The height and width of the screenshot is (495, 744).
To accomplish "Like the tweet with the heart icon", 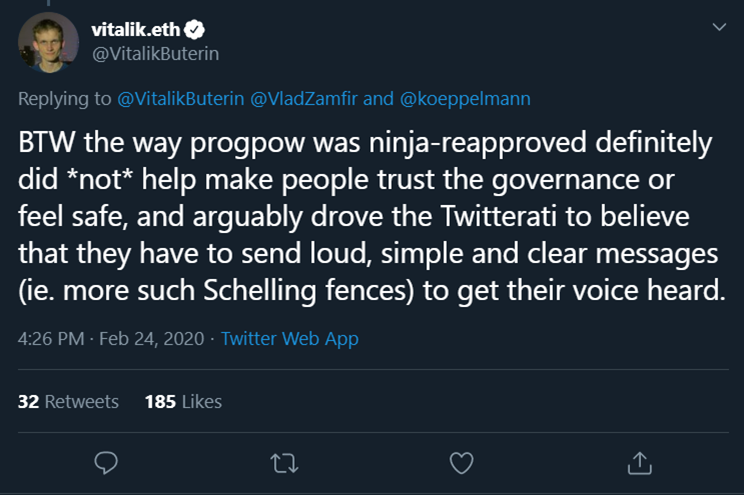I will (461, 463).
